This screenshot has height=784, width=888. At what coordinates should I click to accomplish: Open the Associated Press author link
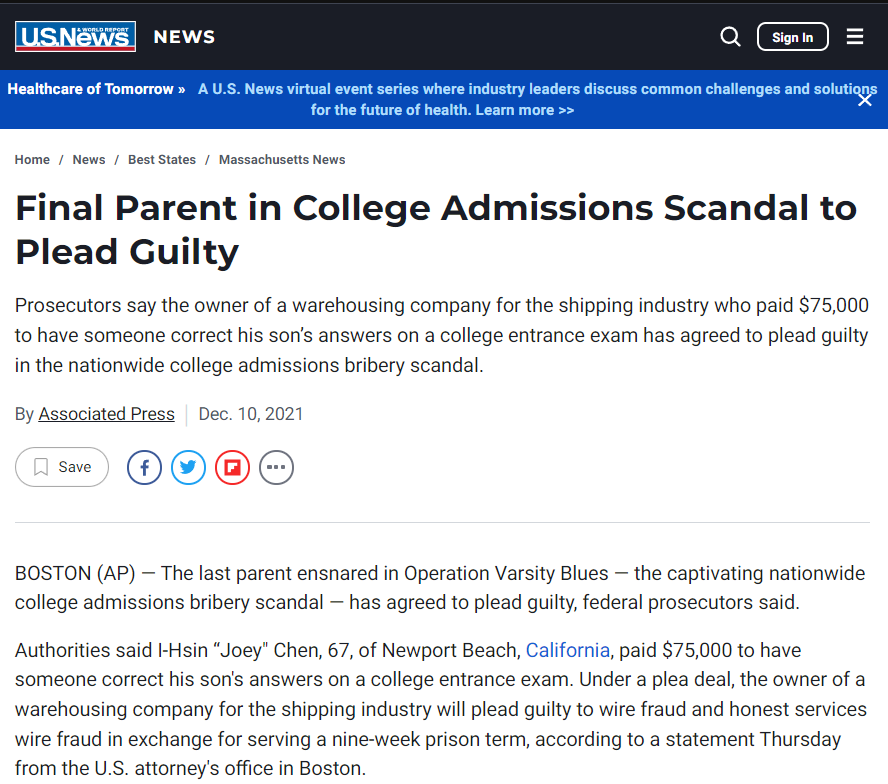click(x=106, y=414)
